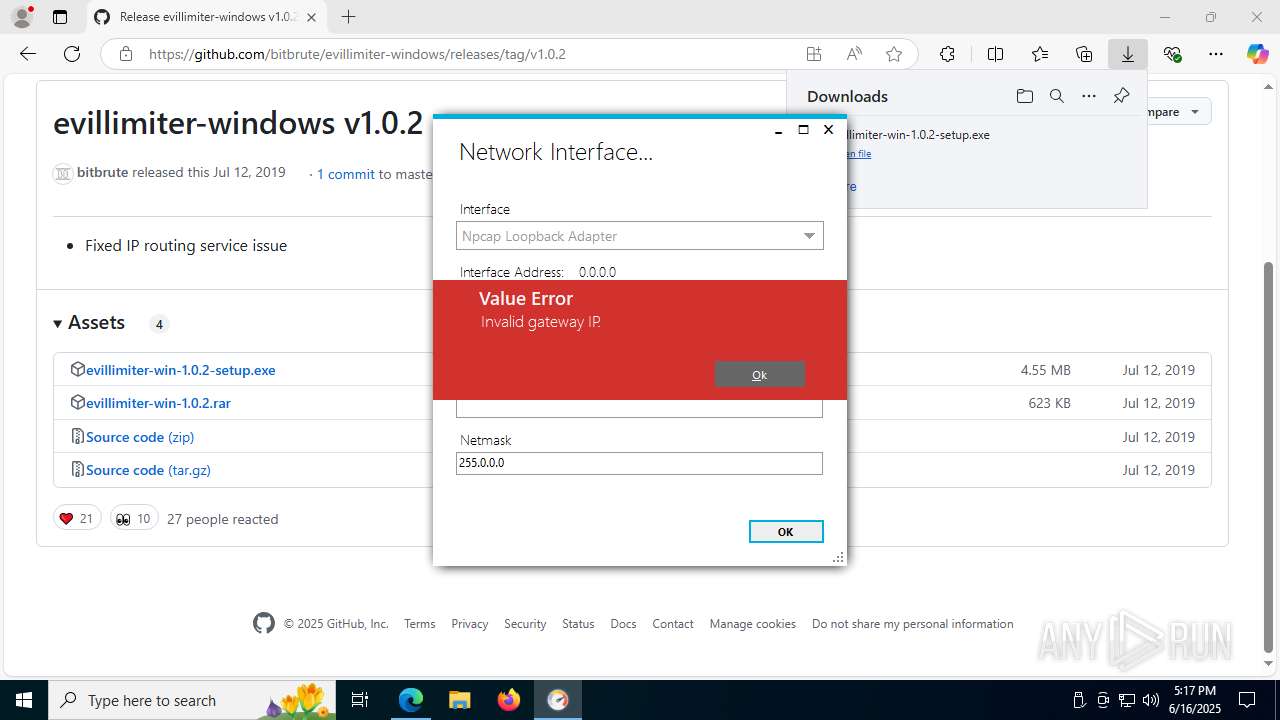Open the Status footer link
The height and width of the screenshot is (720, 1280).
point(578,624)
